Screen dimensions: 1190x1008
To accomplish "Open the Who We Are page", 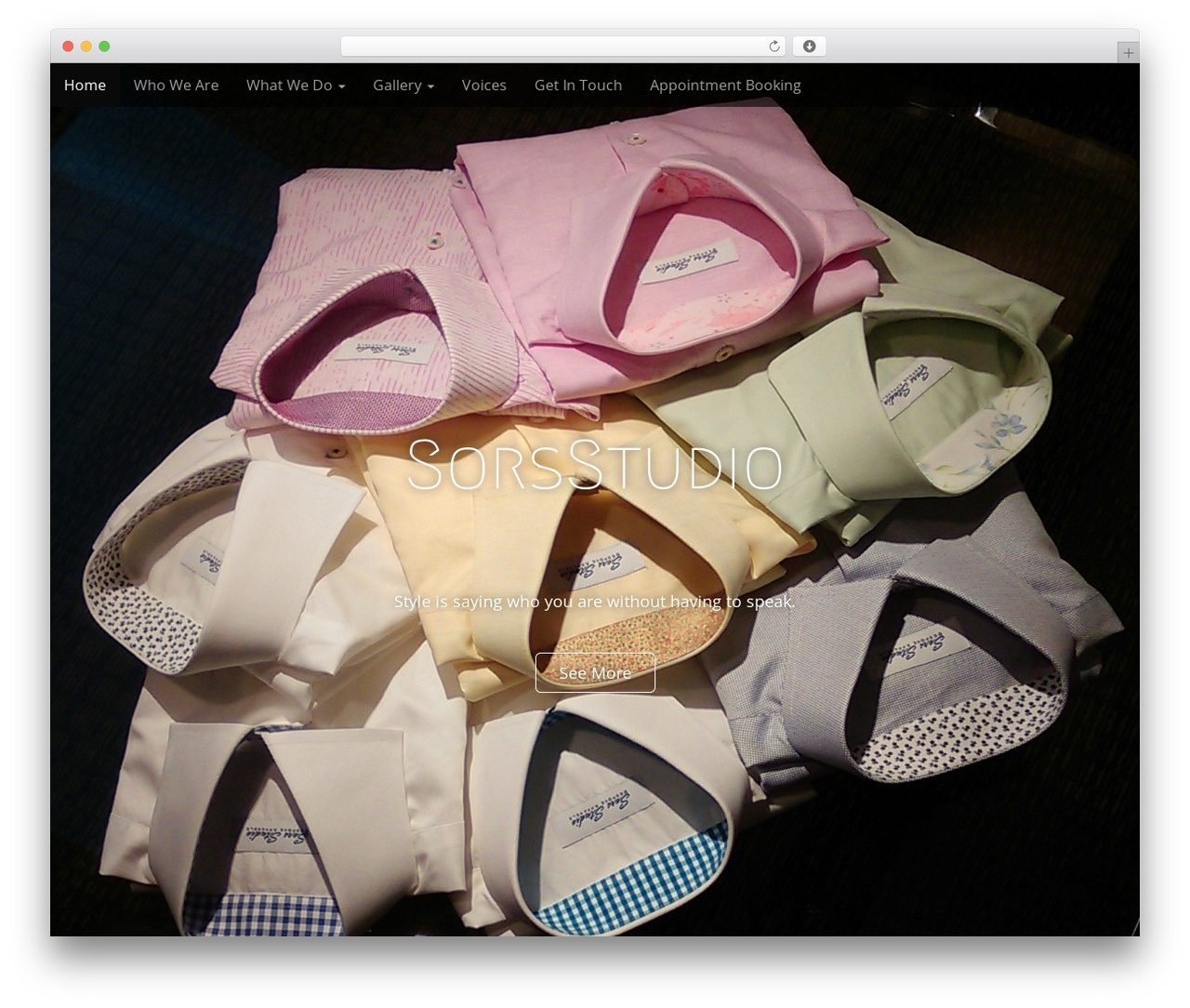I will pos(176,85).
